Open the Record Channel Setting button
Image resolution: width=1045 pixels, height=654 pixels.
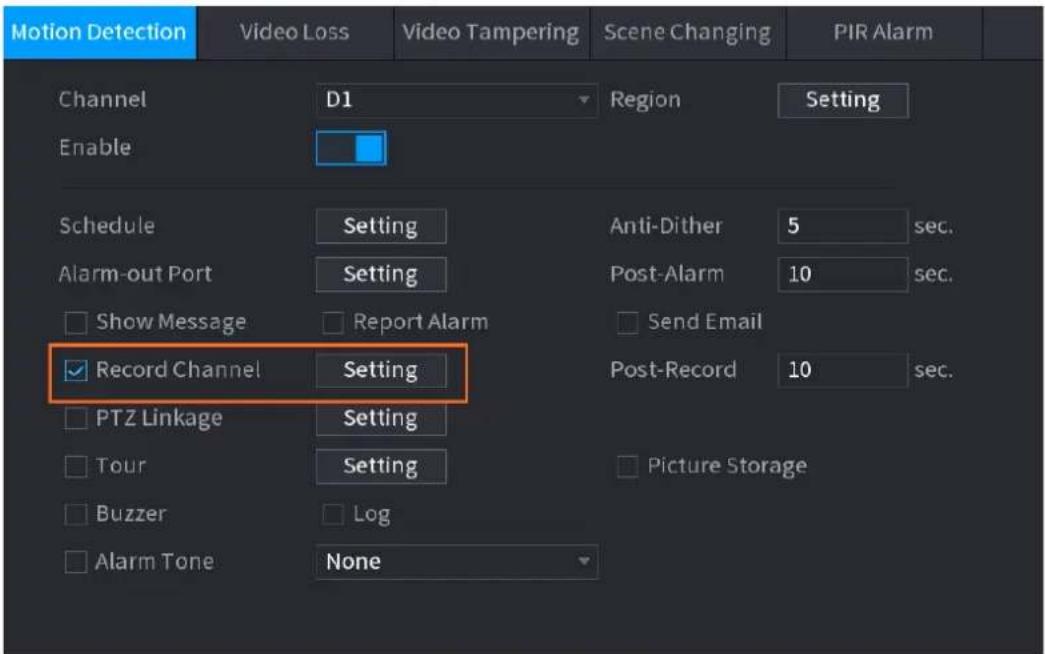(381, 370)
